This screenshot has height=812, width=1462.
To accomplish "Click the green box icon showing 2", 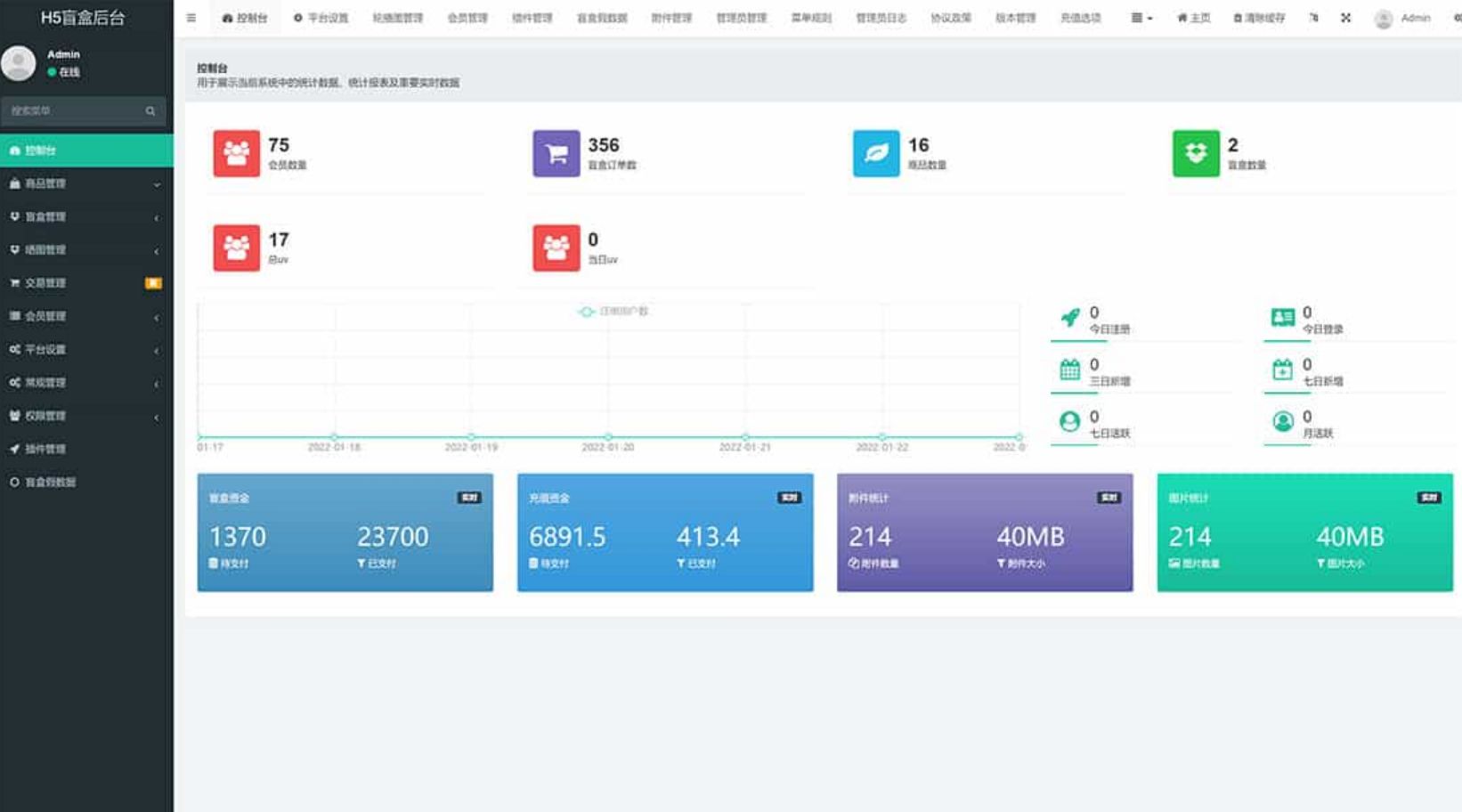I will tap(1195, 153).
